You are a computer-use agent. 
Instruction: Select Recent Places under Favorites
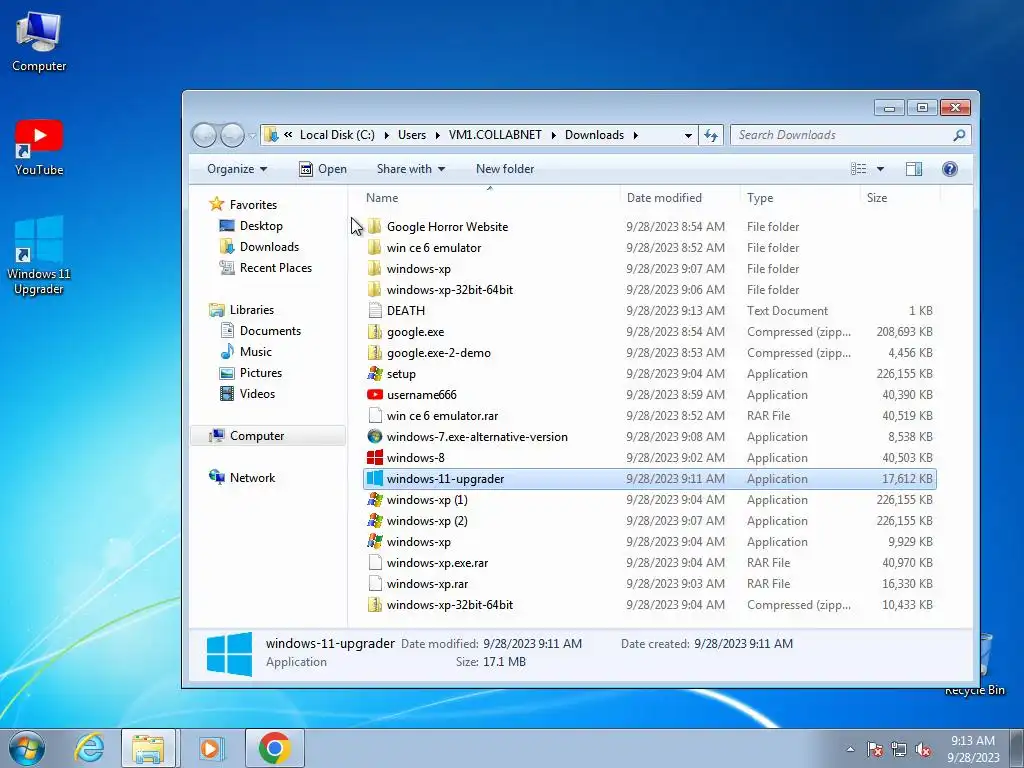tap(276, 268)
